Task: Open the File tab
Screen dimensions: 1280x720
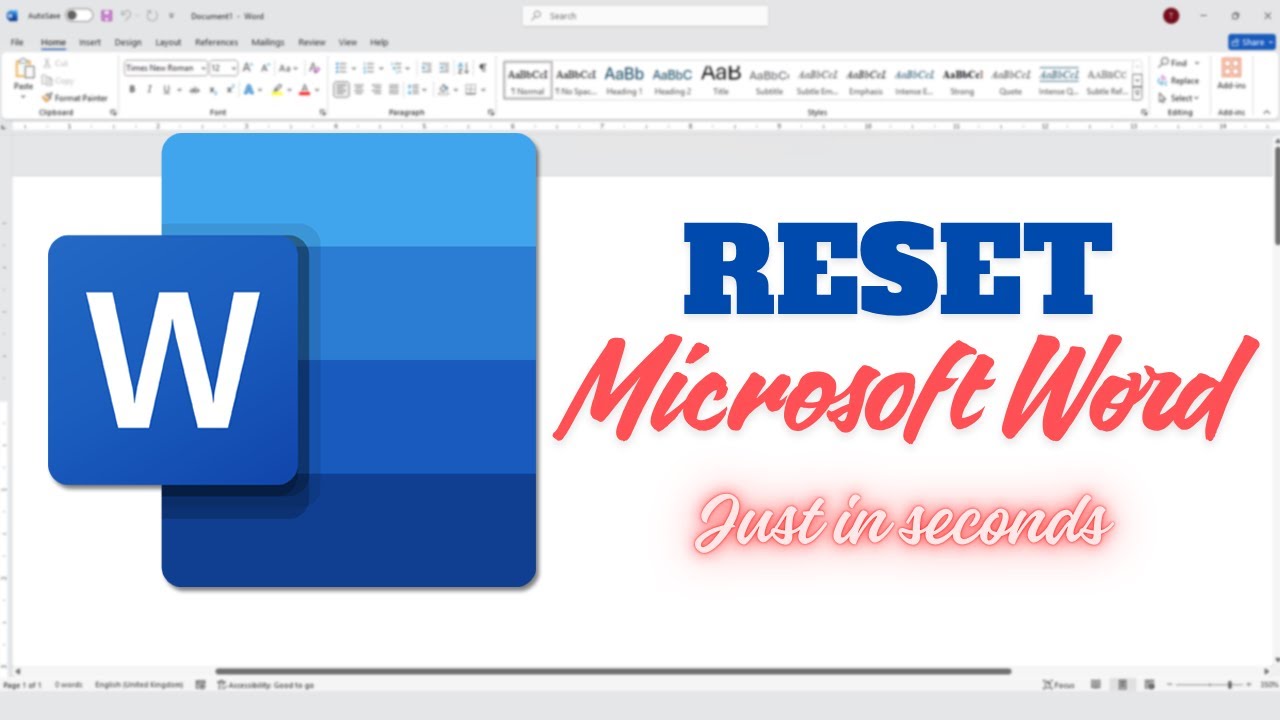Action: pyautogui.click(x=17, y=42)
